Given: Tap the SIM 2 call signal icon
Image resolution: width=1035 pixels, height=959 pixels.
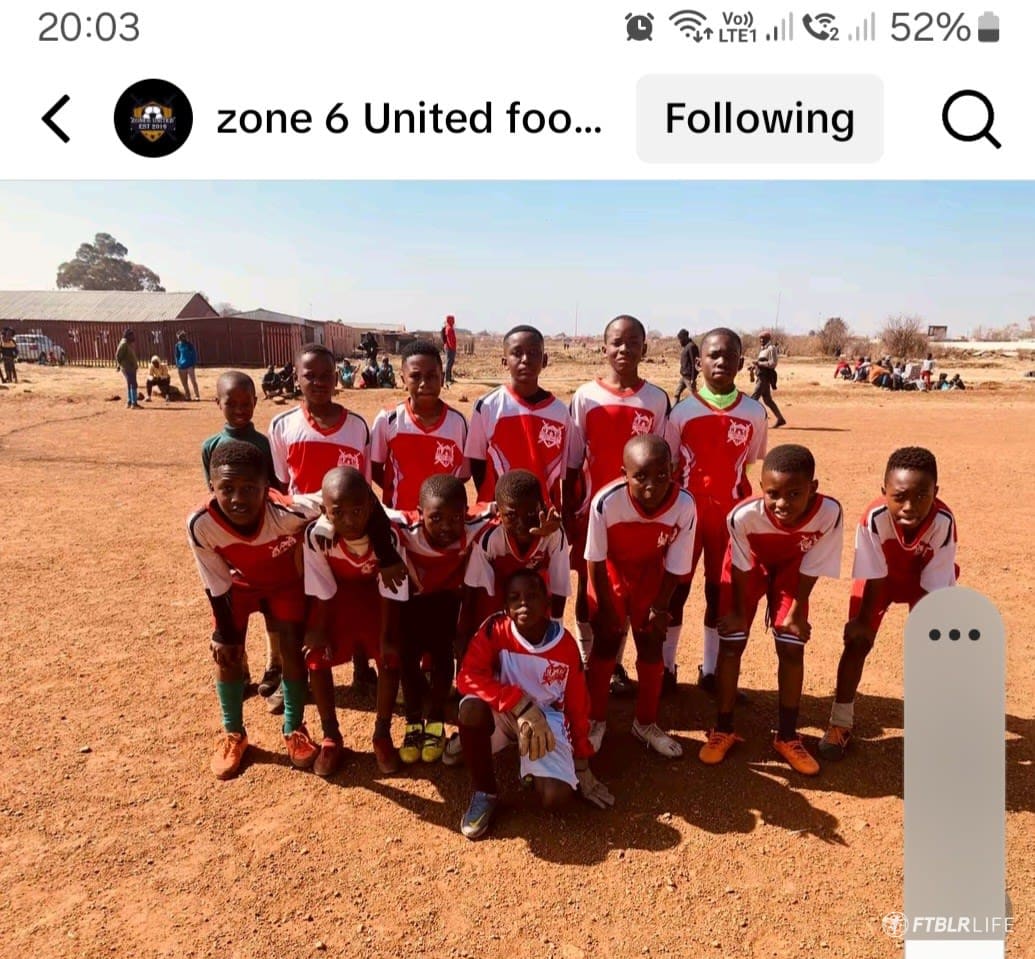Looking at the screenshot, I should tap(839, 27).
